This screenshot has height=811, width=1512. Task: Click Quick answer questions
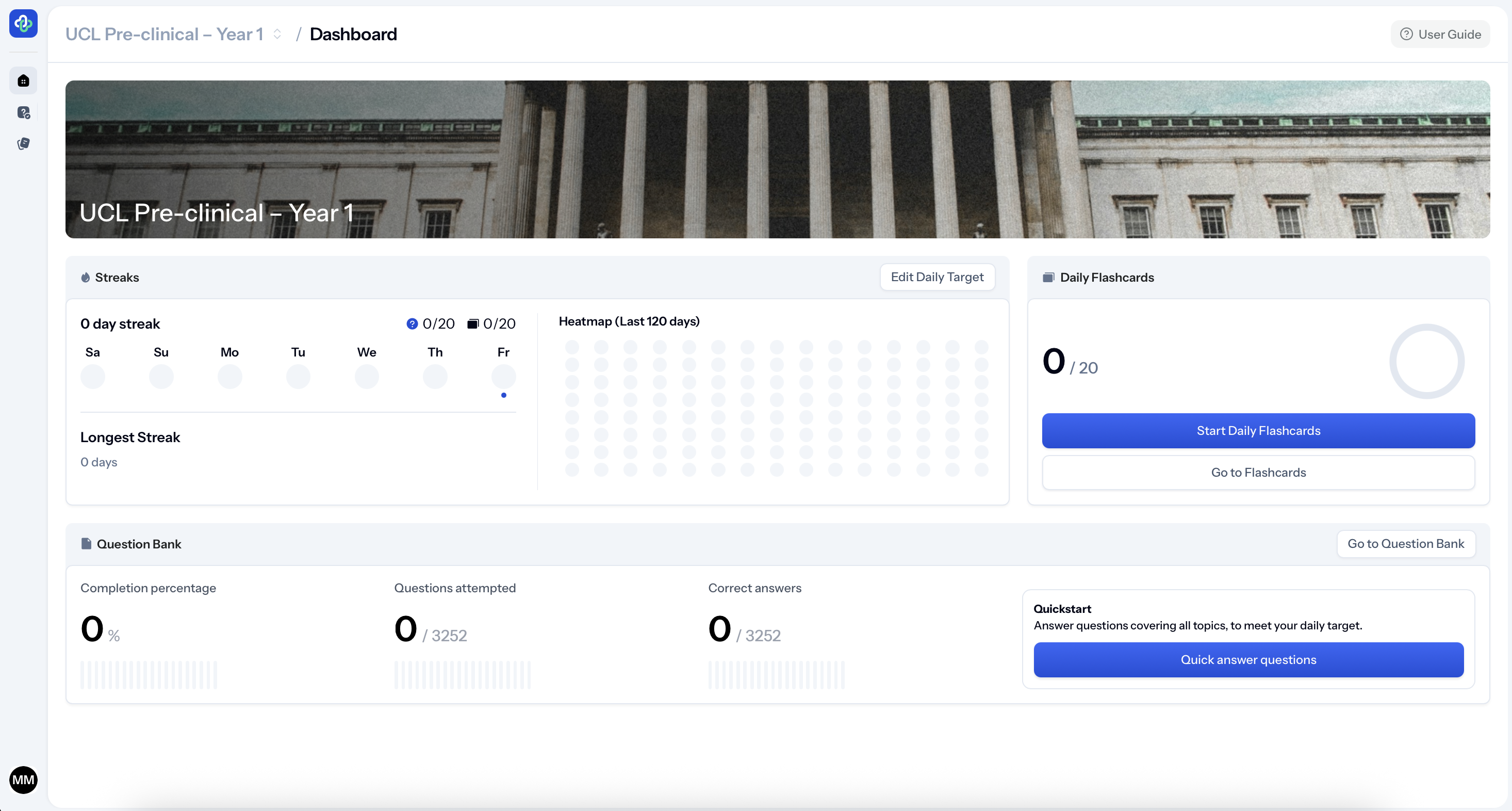click(1248, 659)
